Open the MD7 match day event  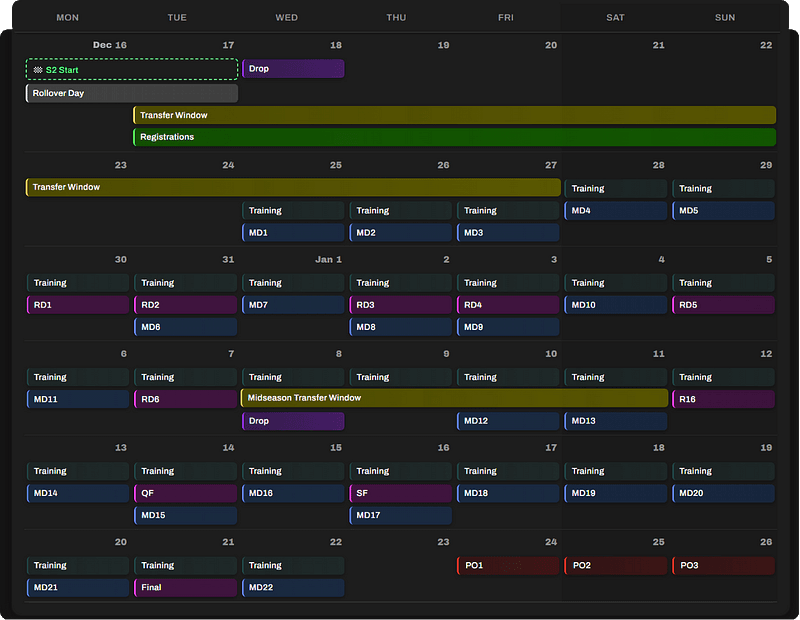point(293,305)
